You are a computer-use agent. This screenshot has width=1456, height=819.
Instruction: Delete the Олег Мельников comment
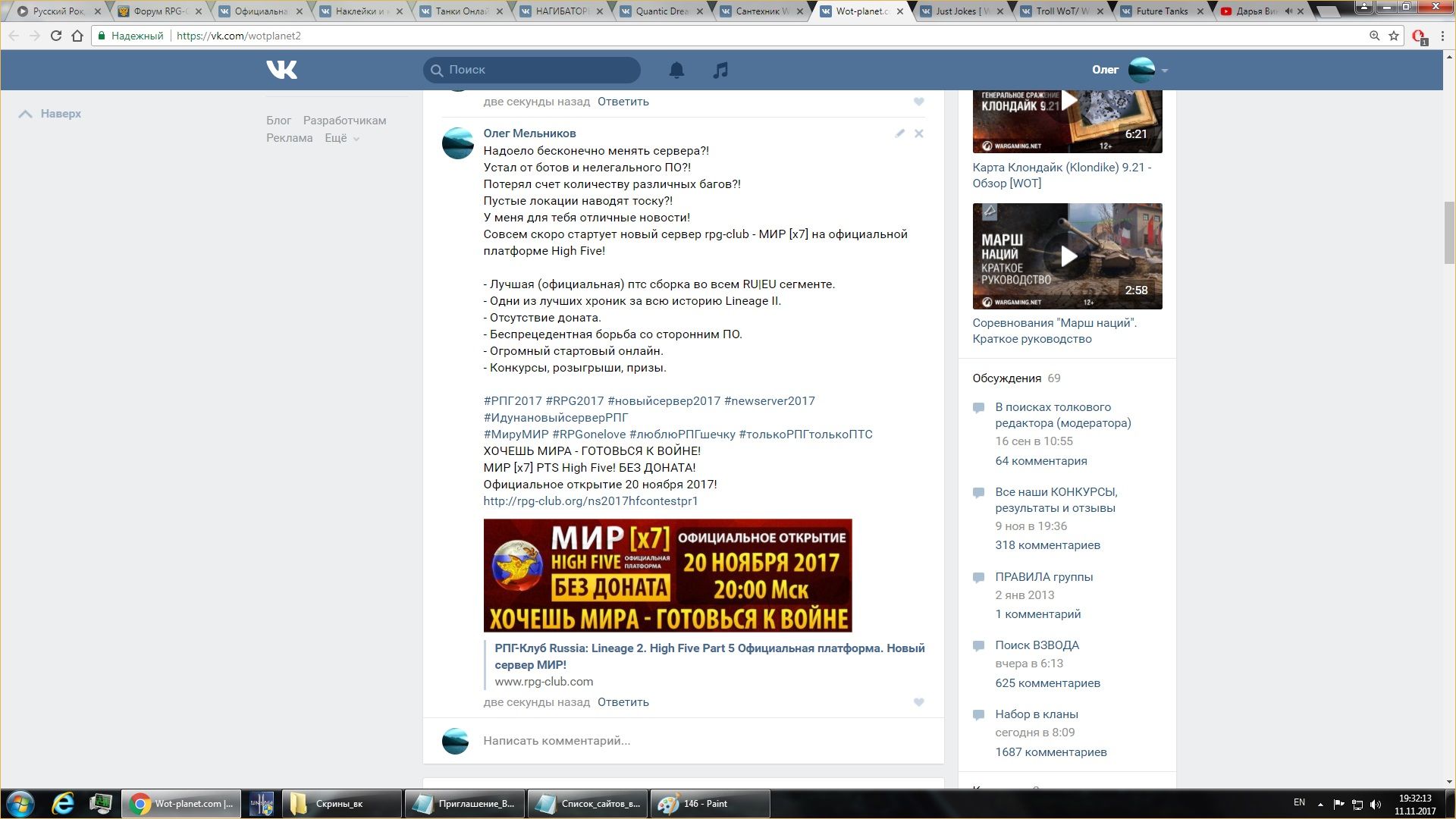918,133
